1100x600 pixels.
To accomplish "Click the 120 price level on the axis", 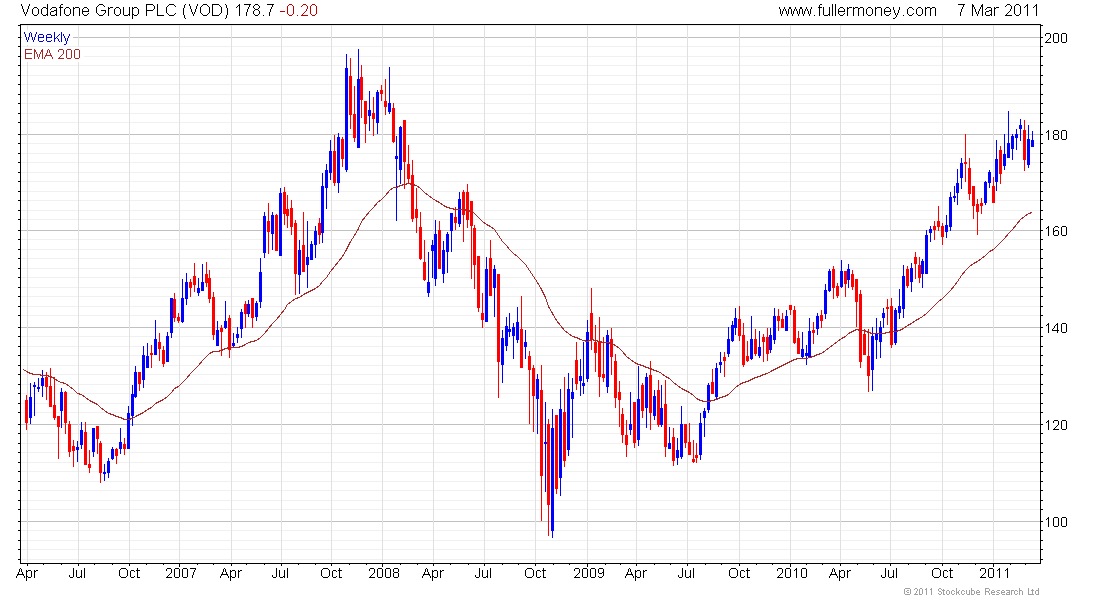I will click(1058, 425).
